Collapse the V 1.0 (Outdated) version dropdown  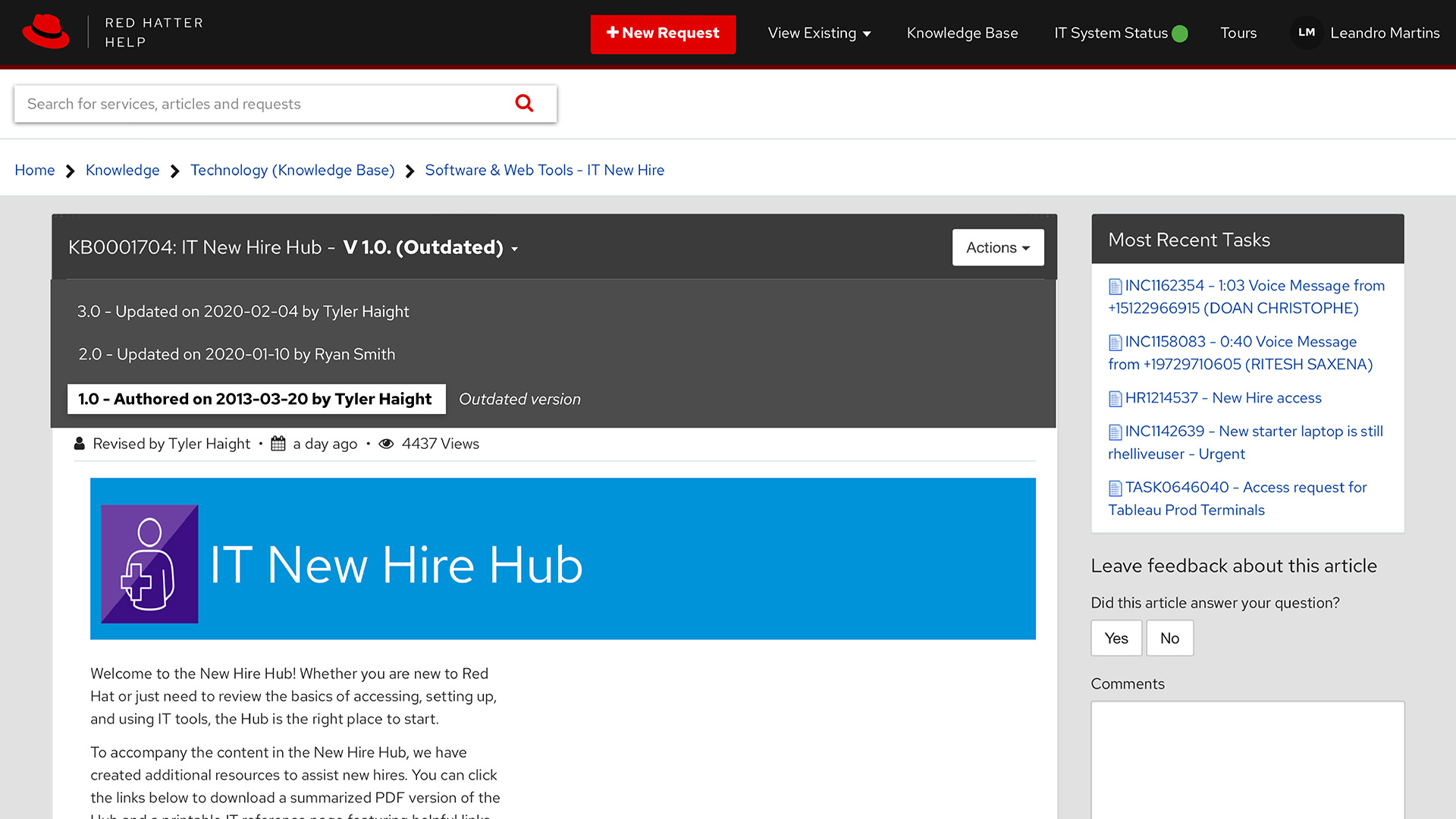431,247
